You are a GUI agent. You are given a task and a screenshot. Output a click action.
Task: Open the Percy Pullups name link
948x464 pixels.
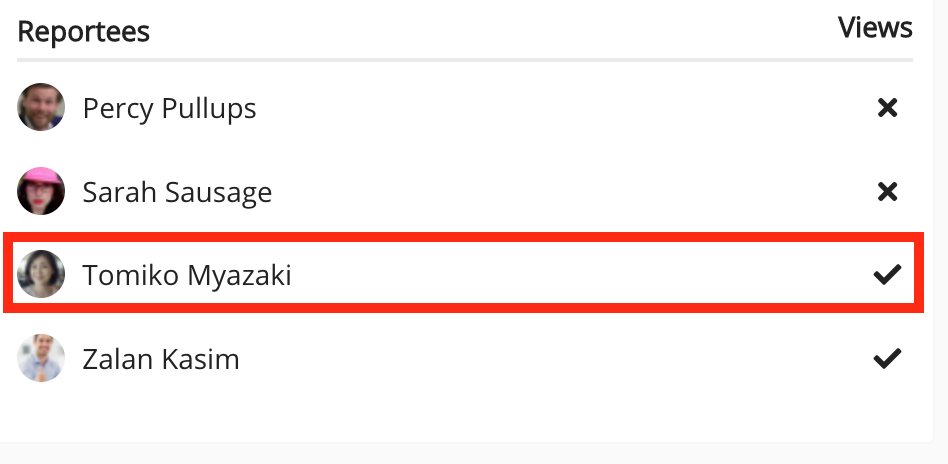169,108
